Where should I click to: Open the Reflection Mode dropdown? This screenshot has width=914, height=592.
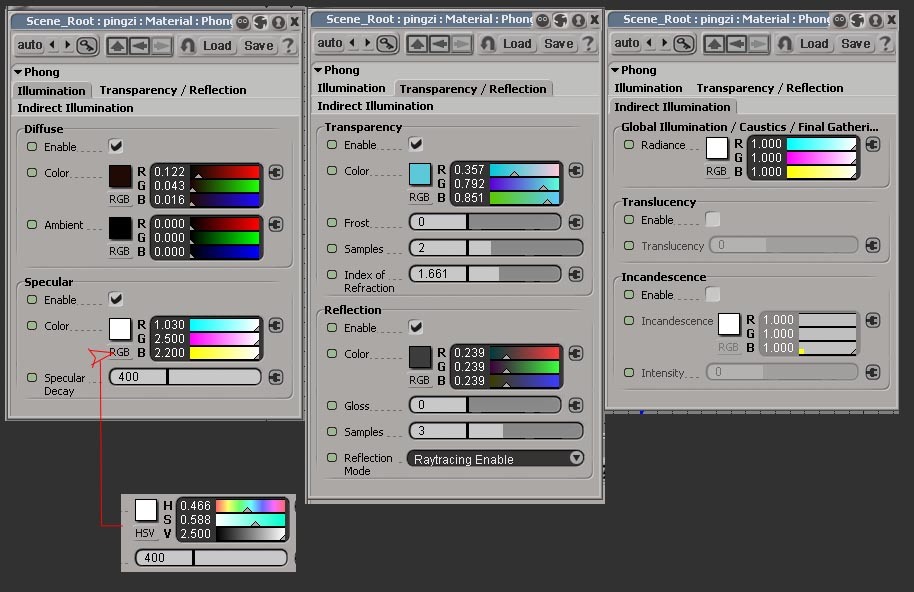[x=495, y=459]
